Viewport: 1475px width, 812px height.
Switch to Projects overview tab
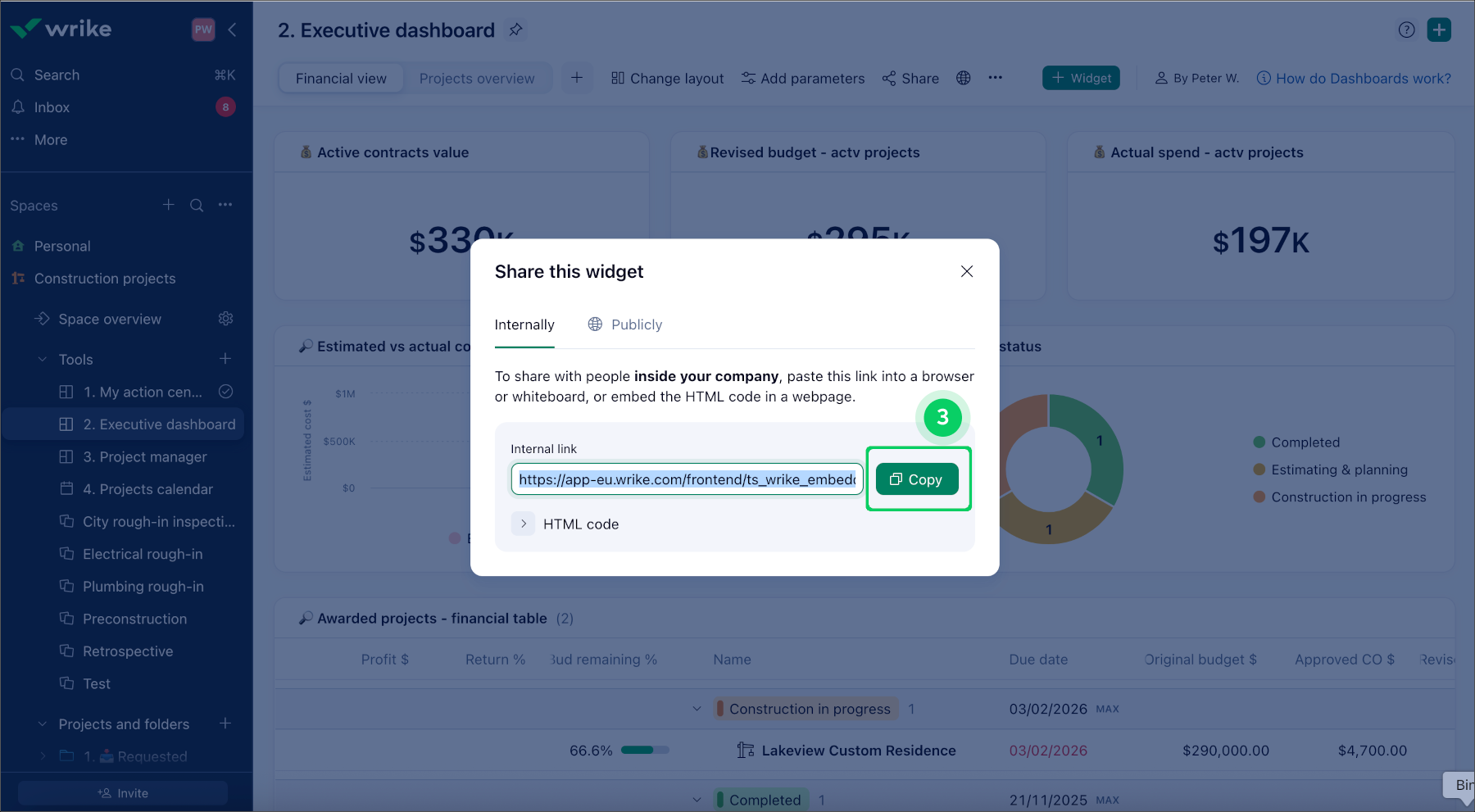click(477, 79)
